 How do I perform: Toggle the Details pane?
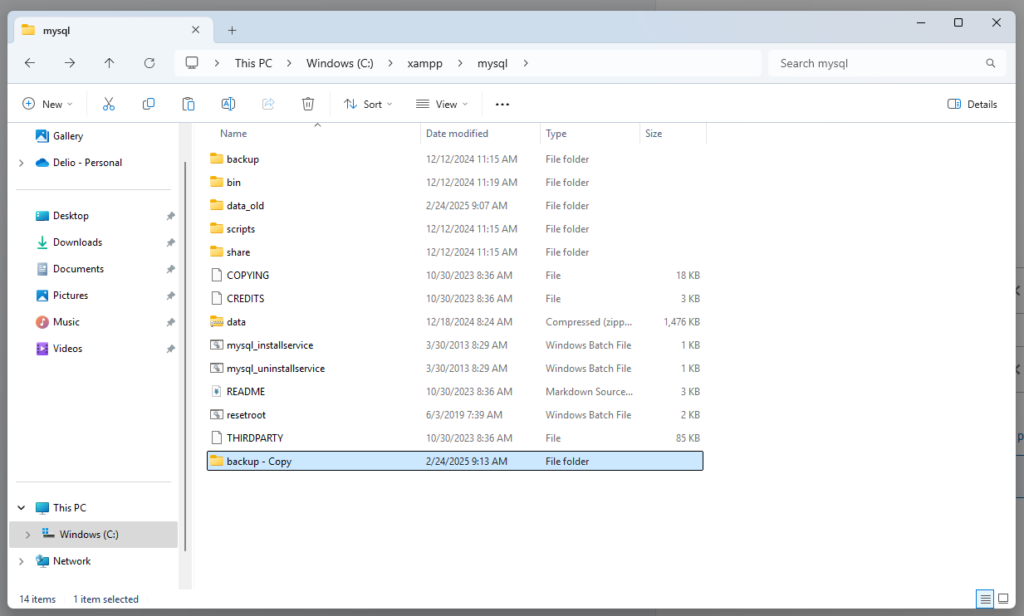[972, 104]
